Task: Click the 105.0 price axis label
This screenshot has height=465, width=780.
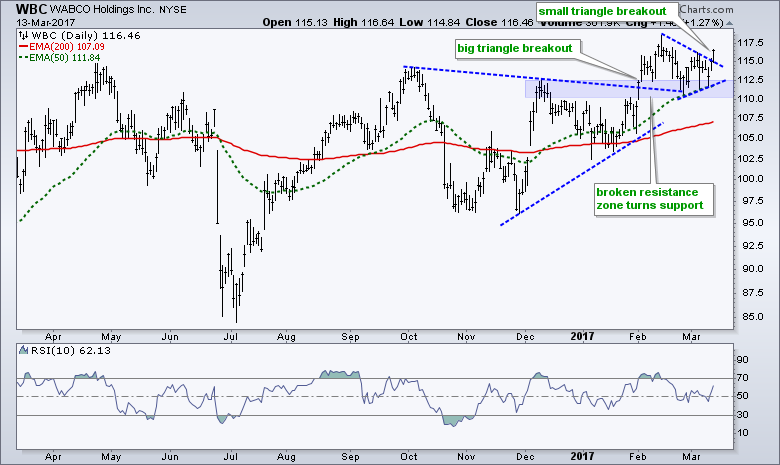Action: click(x=750, y=137)
